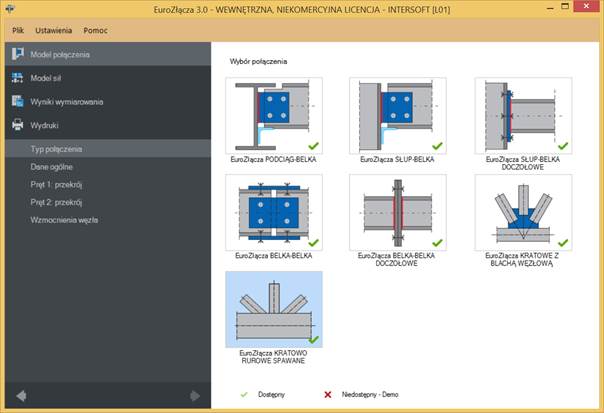This screenshot has width=604, height=413.
Task: Click the back arrow navigation button
Action: (22, 396)
